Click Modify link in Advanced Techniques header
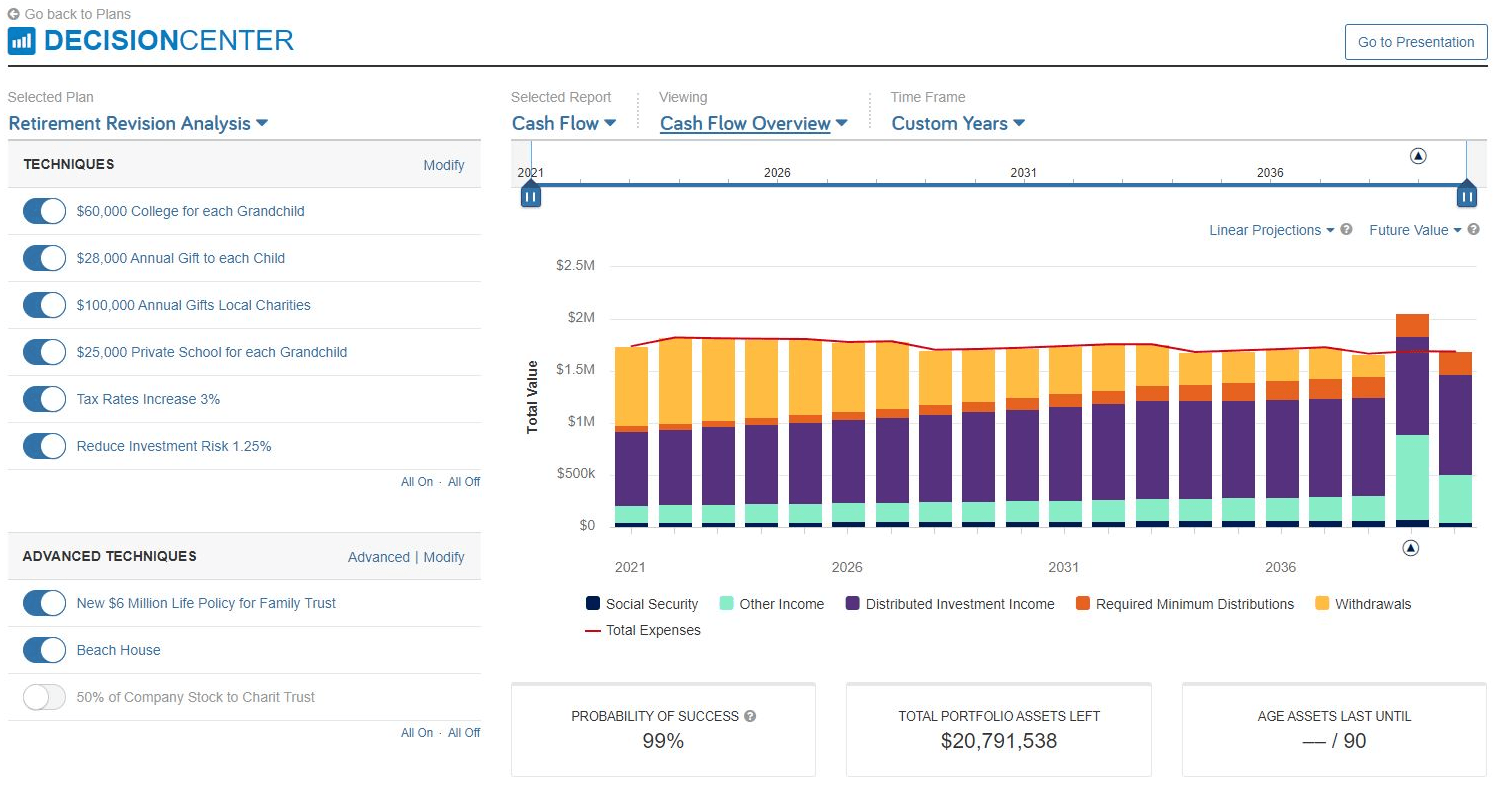This screenshot has width=1496, height=787. click(x=444, y=557)
